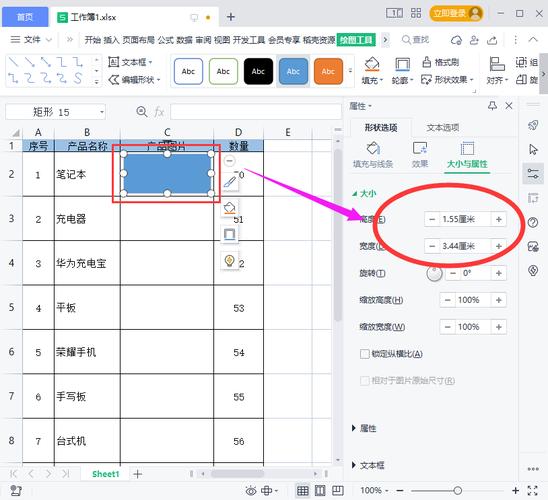Switch to page layout view icon in status bar
Image resolution: width=548 pixels, height=500 pixels.
pos(320,491)
